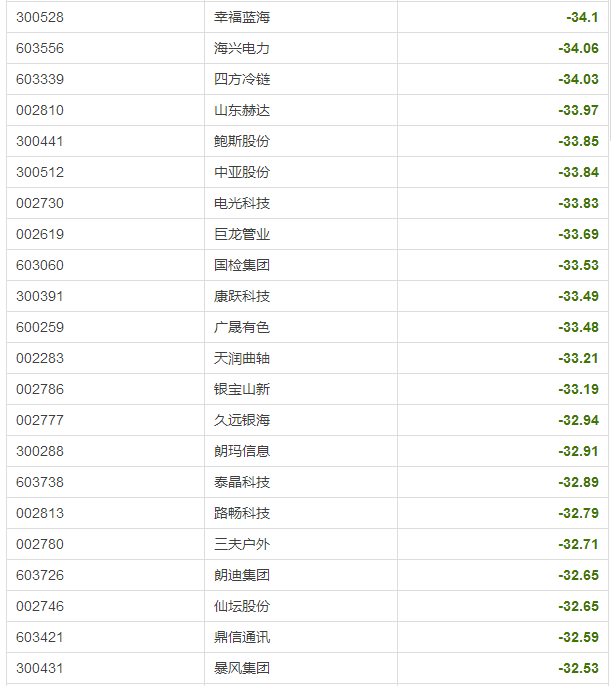The height and width of the screenshot is (686, 611).
Task: Select stock name 朗迪集团
Action: (242, 575)
